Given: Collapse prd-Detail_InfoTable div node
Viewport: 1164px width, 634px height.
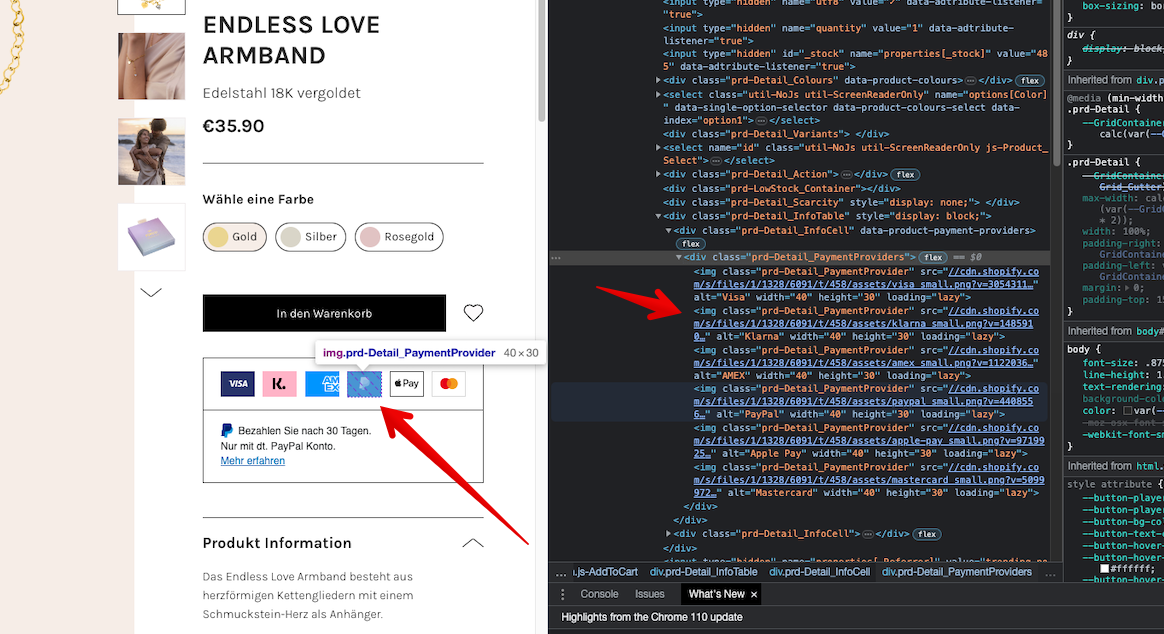Looking at the screenshot, I should point(658,217).
